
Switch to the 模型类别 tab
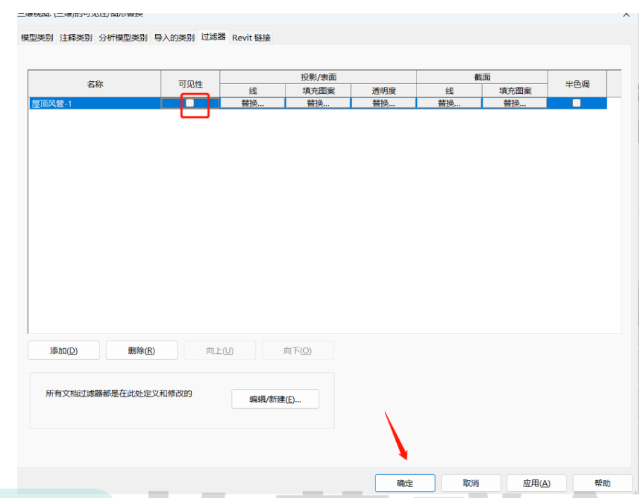pos(37,38)
